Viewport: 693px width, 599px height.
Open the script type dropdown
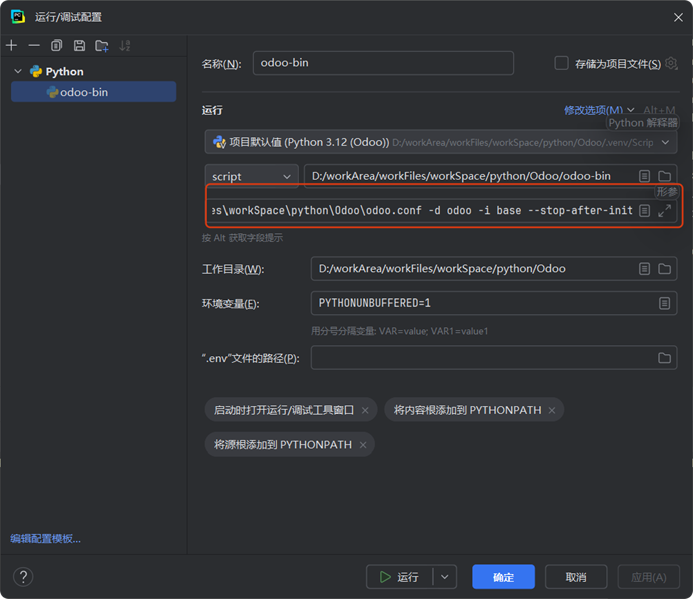click(x=251, y=176)
